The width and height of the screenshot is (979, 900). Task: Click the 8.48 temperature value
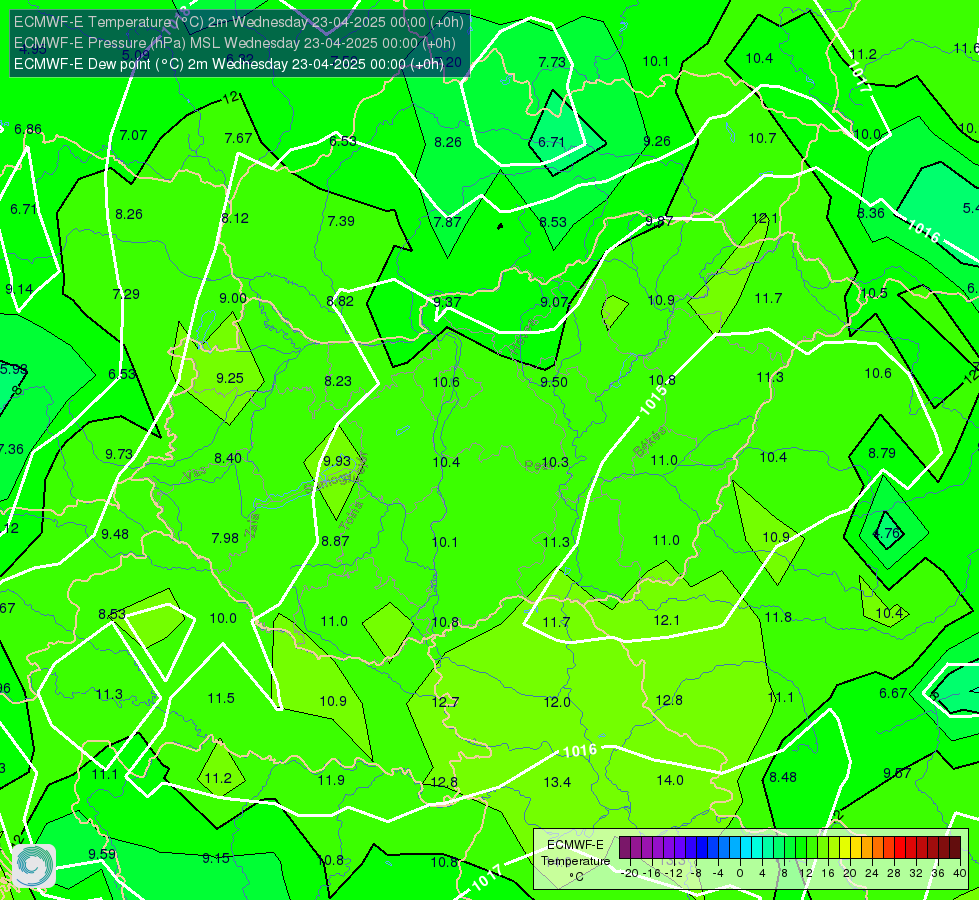point(783,777)
